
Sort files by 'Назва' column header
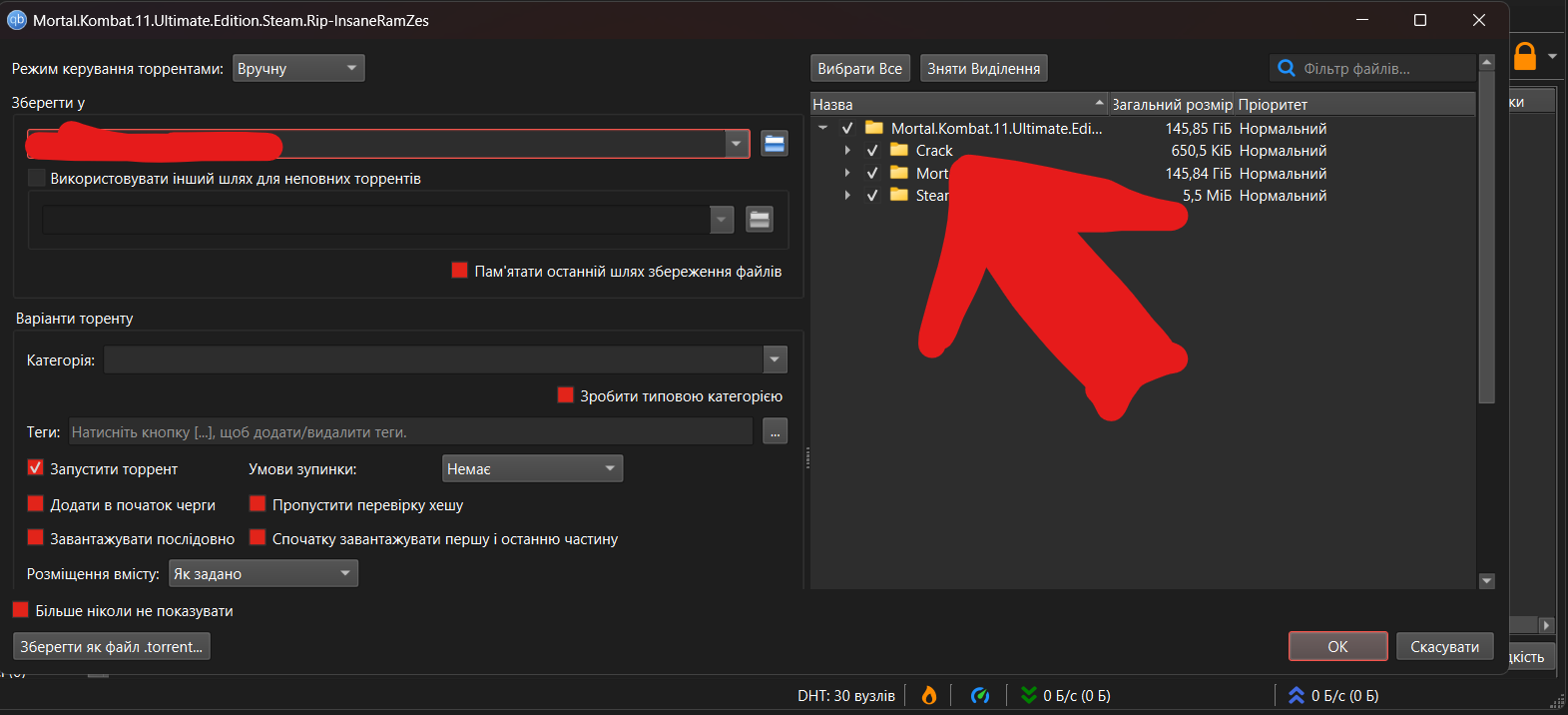(959, 104)
